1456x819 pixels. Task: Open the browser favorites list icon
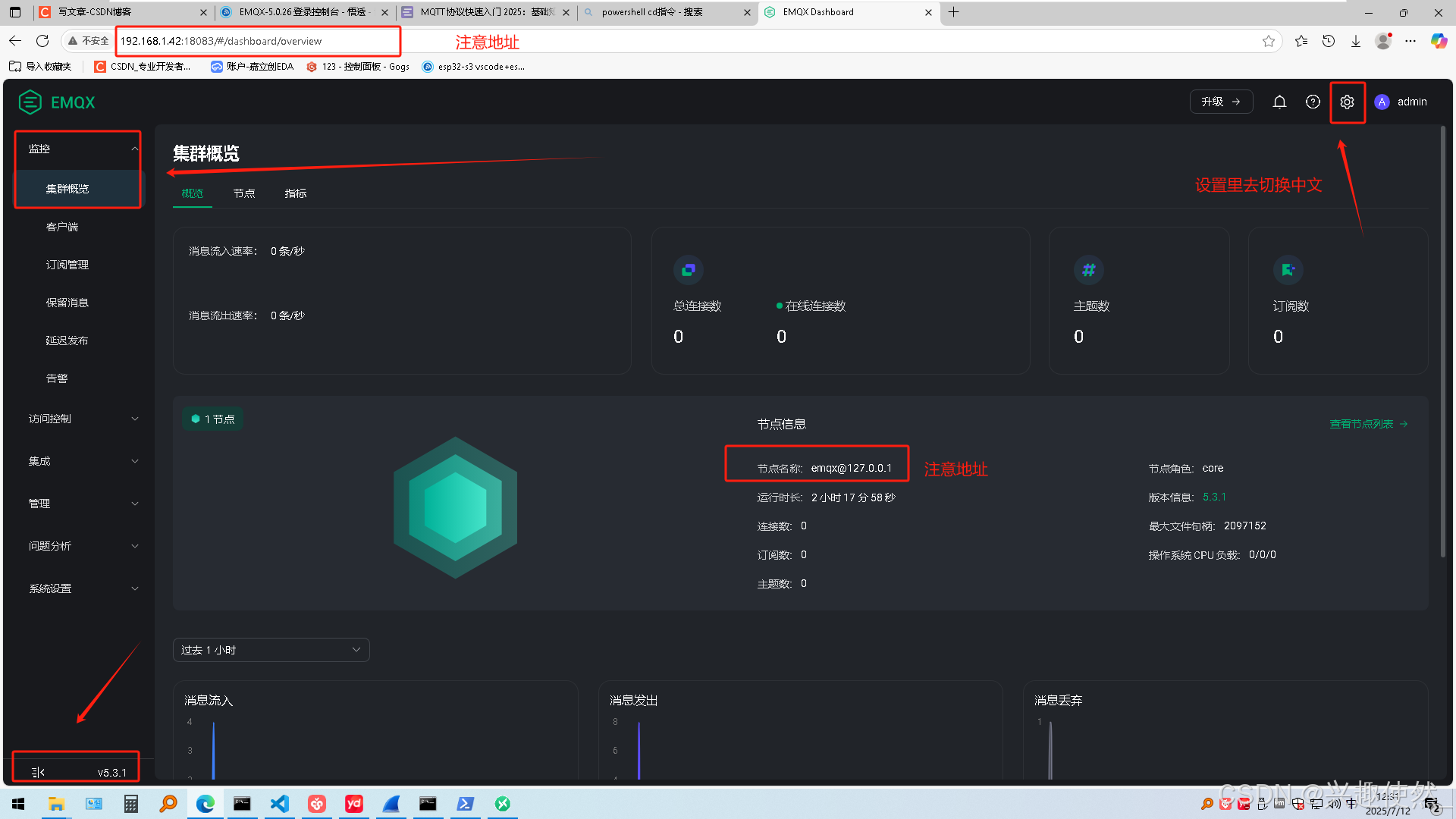(x=1301, y=41)
